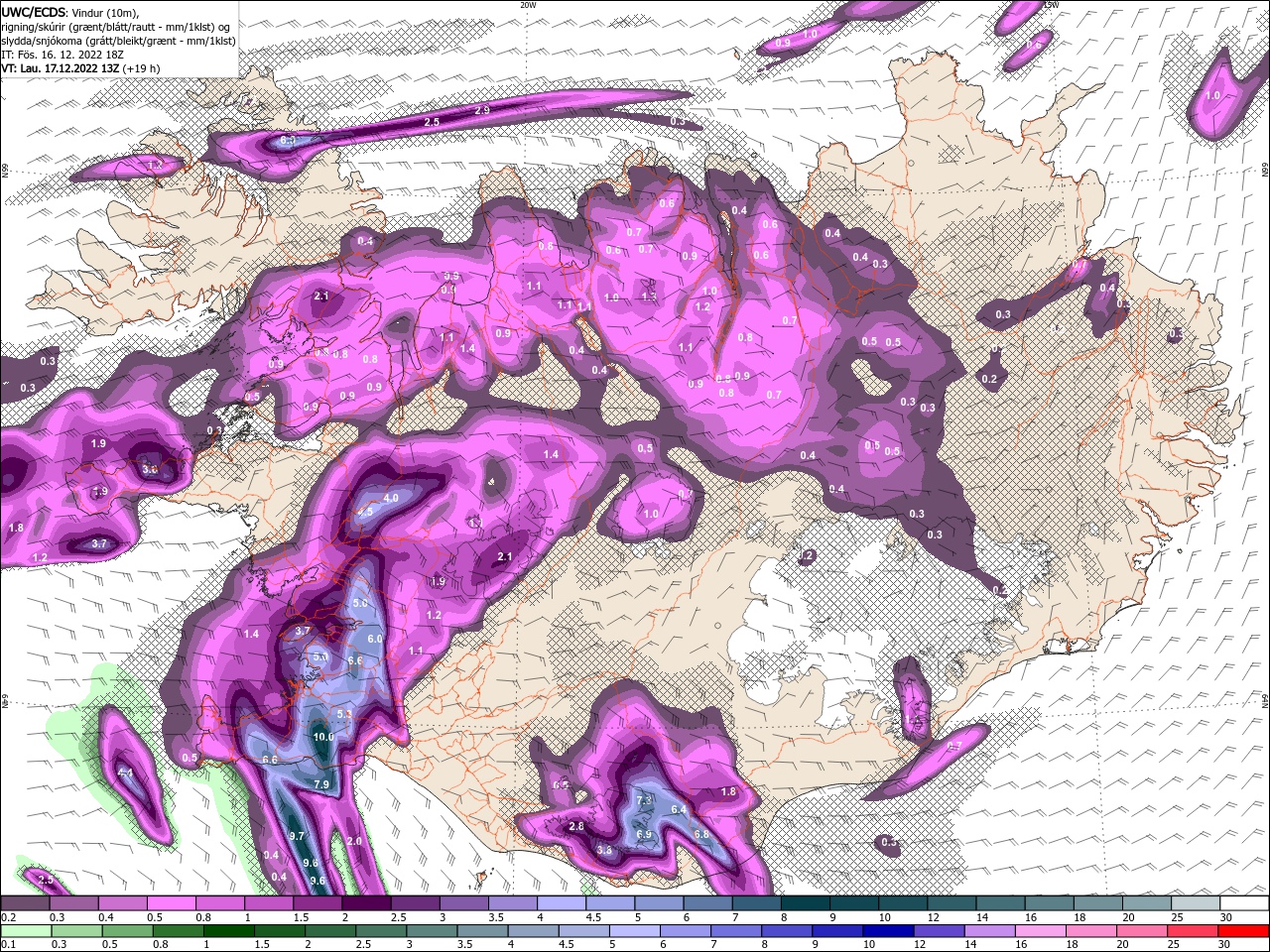Screen dimensions: 1270x952
Task: Click the '4.0' precipitation value on the map
Action: 391,498
